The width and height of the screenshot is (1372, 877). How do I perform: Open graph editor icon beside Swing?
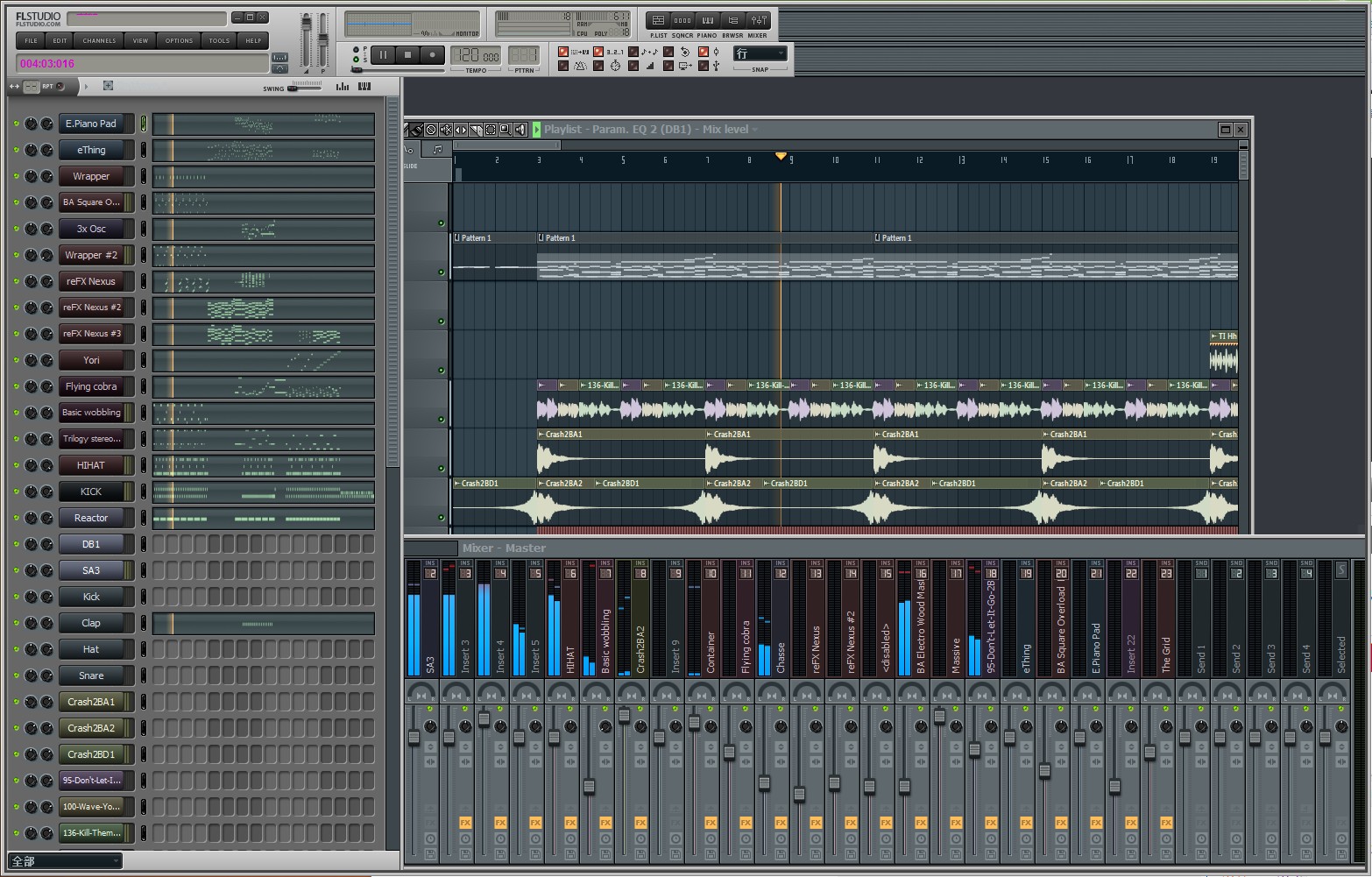(343, 87)
